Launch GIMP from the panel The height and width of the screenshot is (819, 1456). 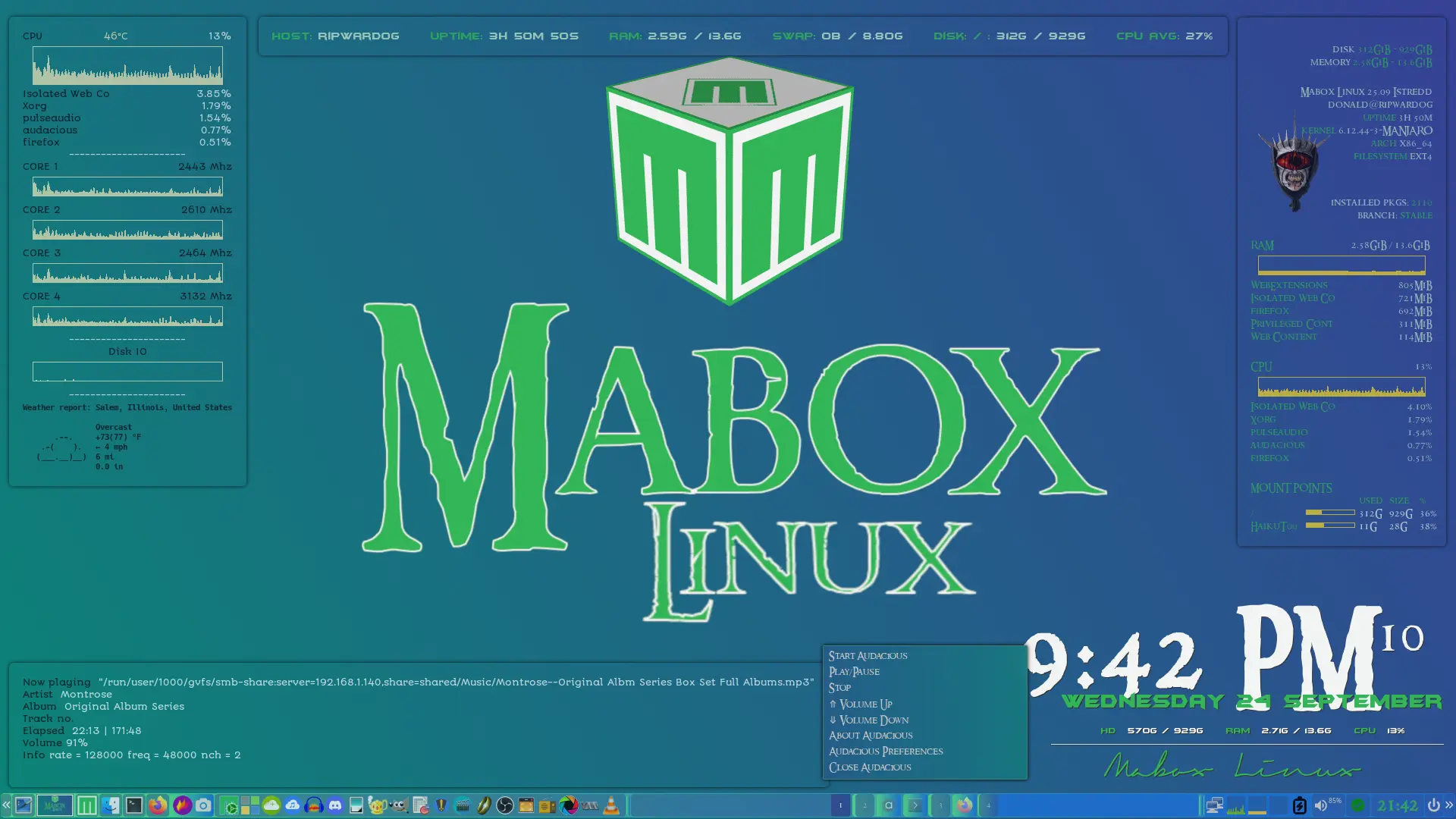(x=398, y=805)
